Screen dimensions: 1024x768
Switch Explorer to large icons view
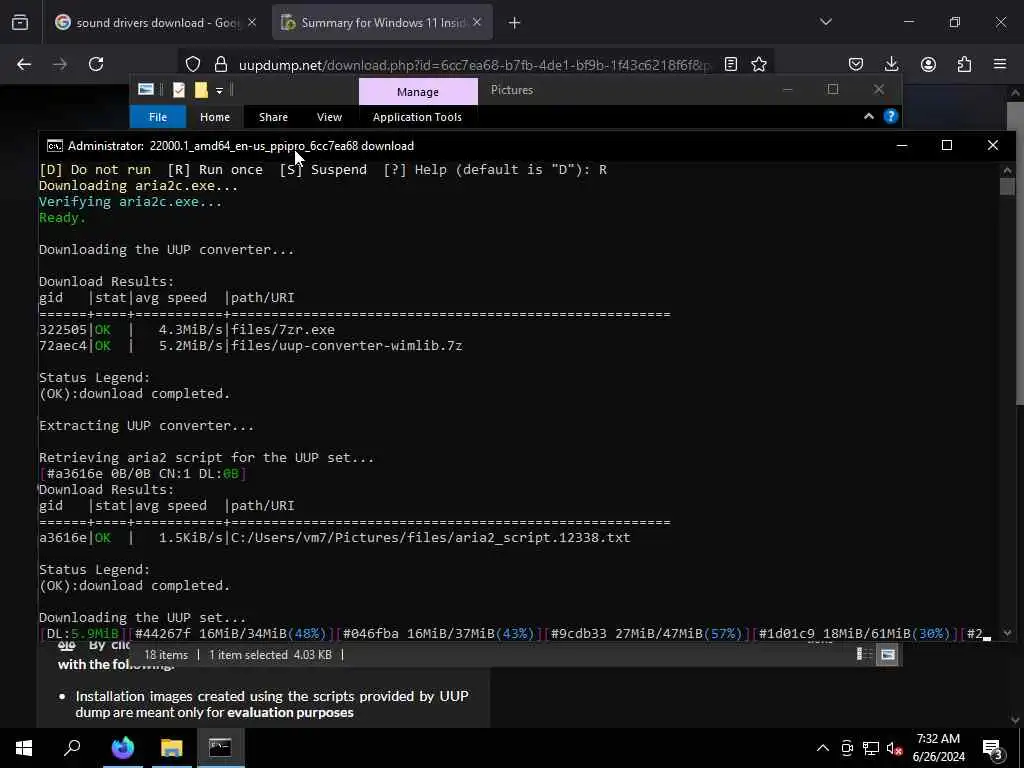point(888,654)
